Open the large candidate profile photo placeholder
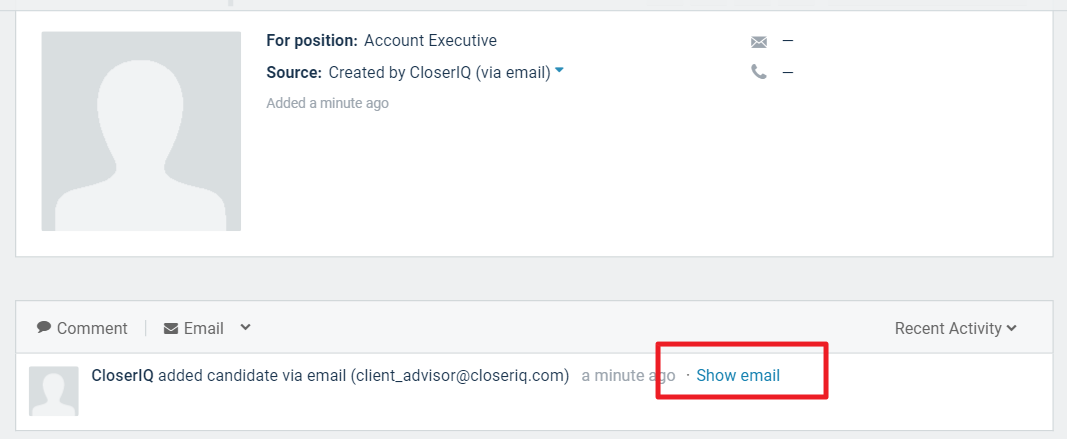This screenshot has height=439, width=1067. coord(141,131)
